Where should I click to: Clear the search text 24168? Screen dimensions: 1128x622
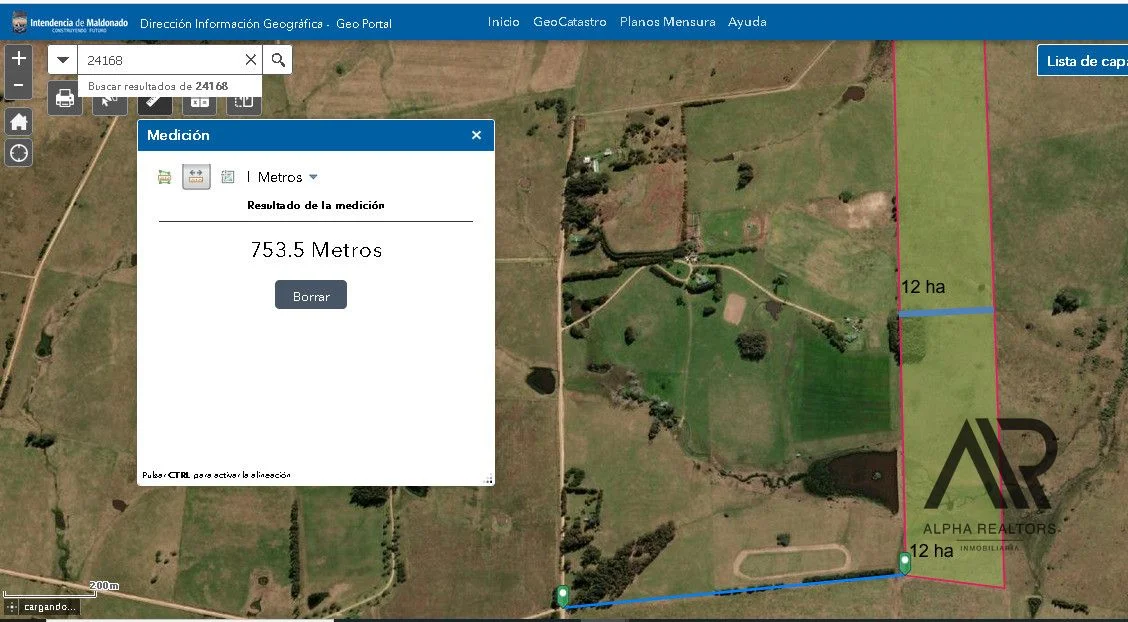(250, 60)
